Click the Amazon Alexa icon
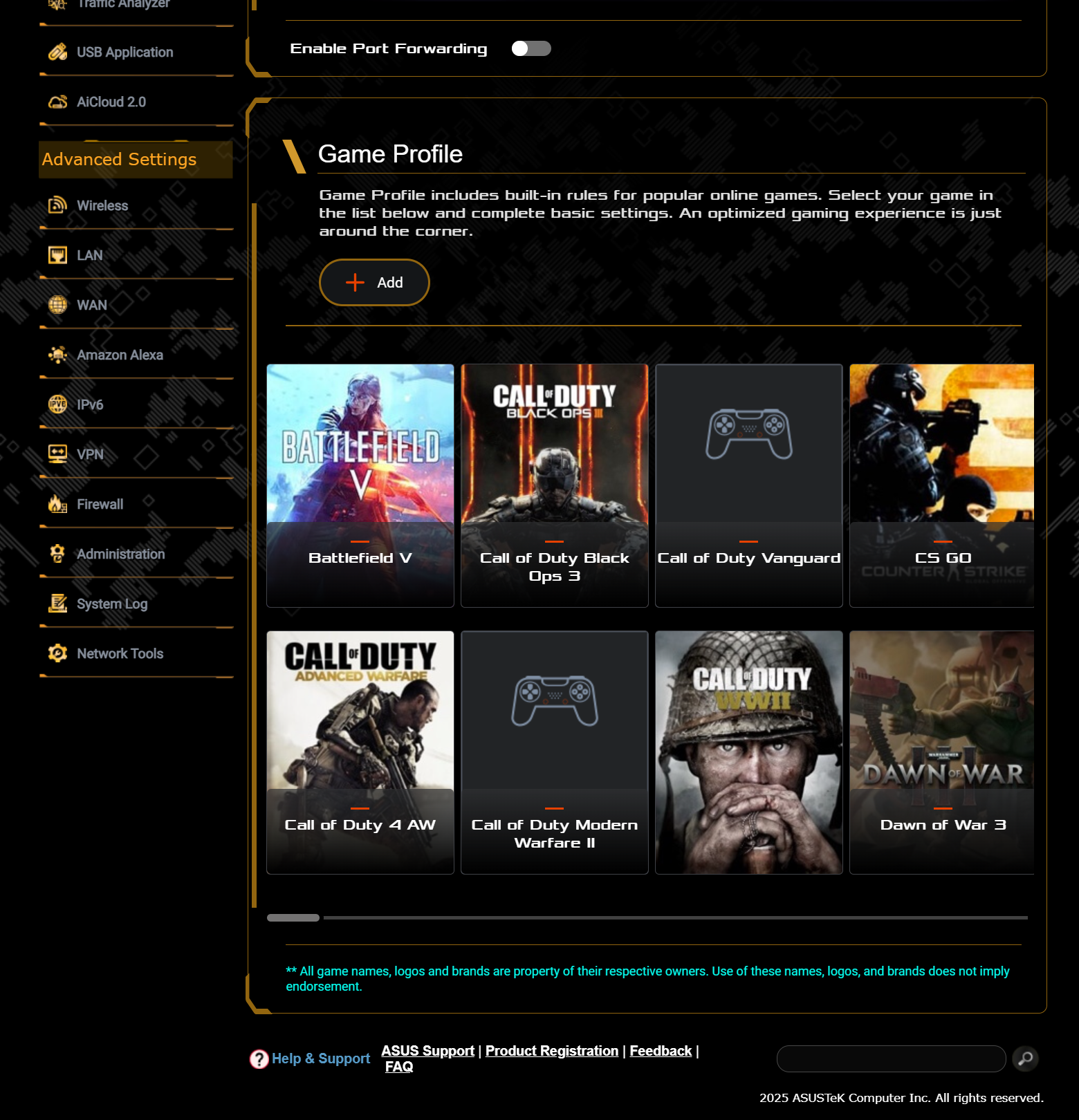The image size is (1079, 1120). tap(58, 355)
